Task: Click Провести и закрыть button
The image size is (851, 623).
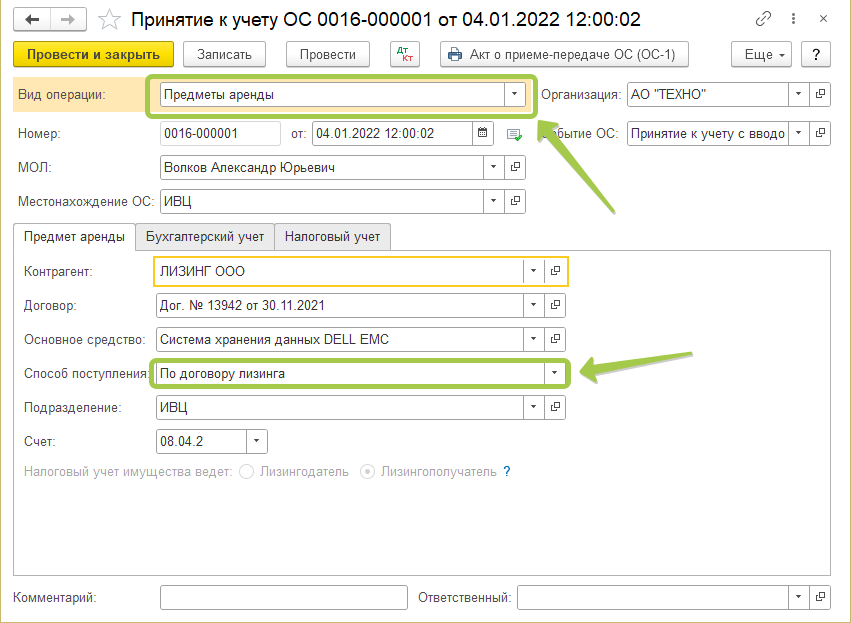Action: (94, 55)
